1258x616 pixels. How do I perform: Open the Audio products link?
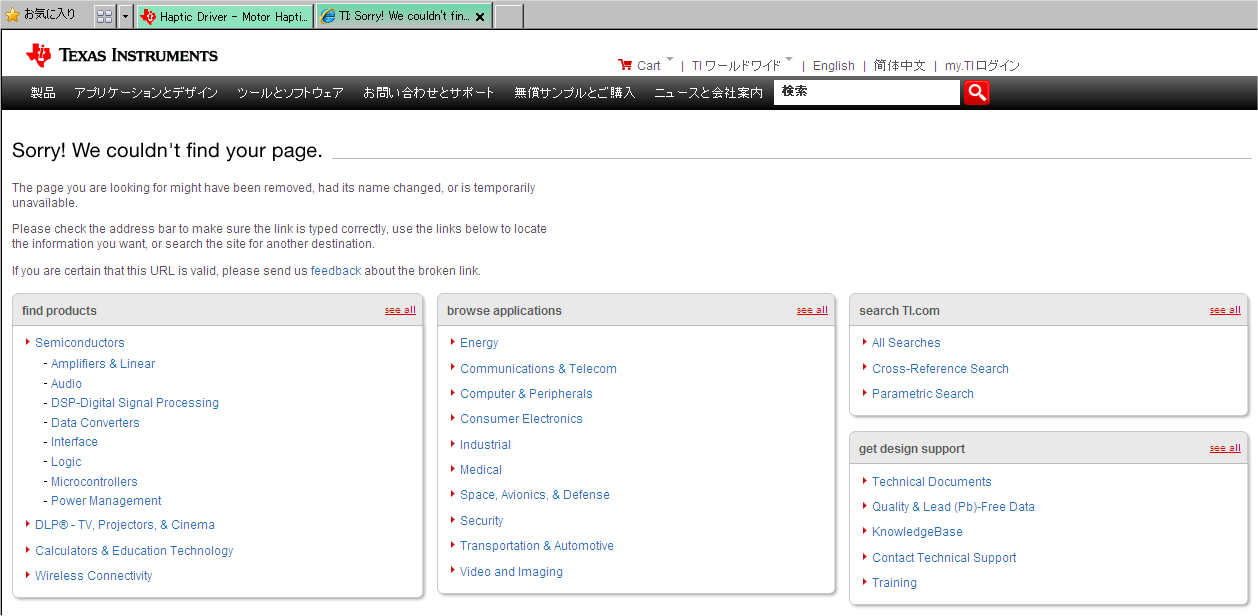tap(66, 384)
